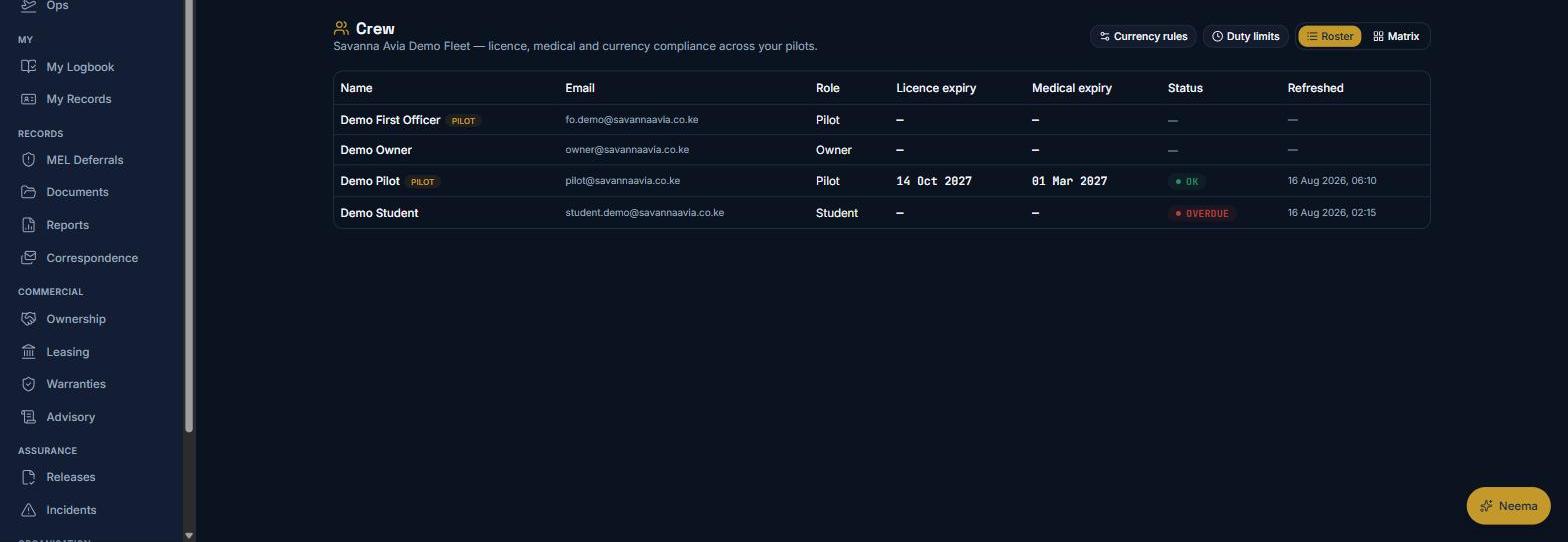Viewport: 1568px width, 542px height.
Task: Click email fo.demo@savannaavia.co.ke
Action: [x=632, y=120]
